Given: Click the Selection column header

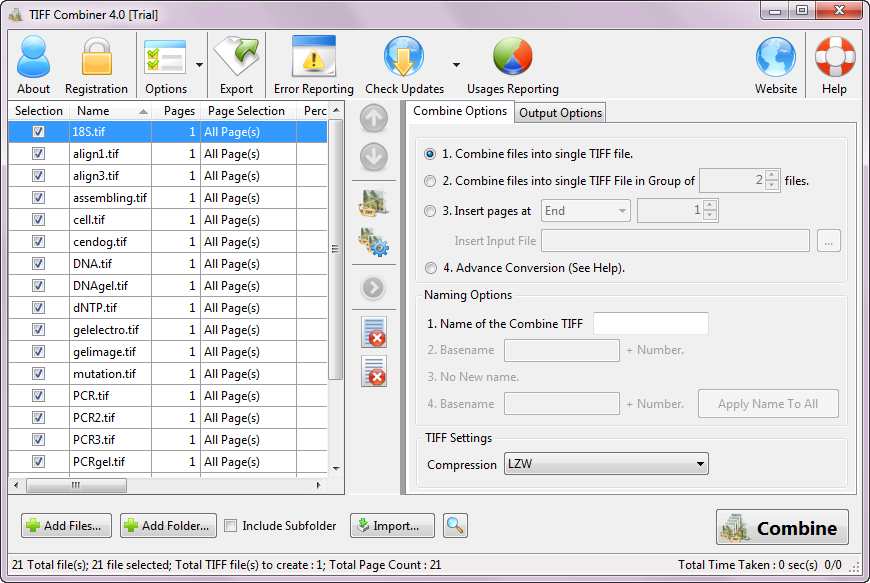Looking at the screenshot, I should (39, 111).
